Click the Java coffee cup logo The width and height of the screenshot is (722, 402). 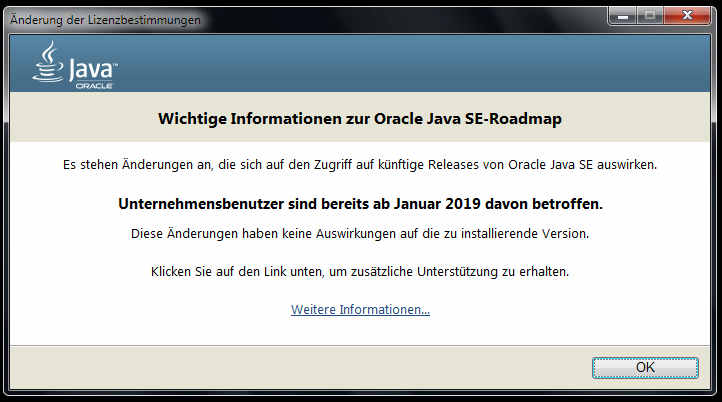click(47, 64)
